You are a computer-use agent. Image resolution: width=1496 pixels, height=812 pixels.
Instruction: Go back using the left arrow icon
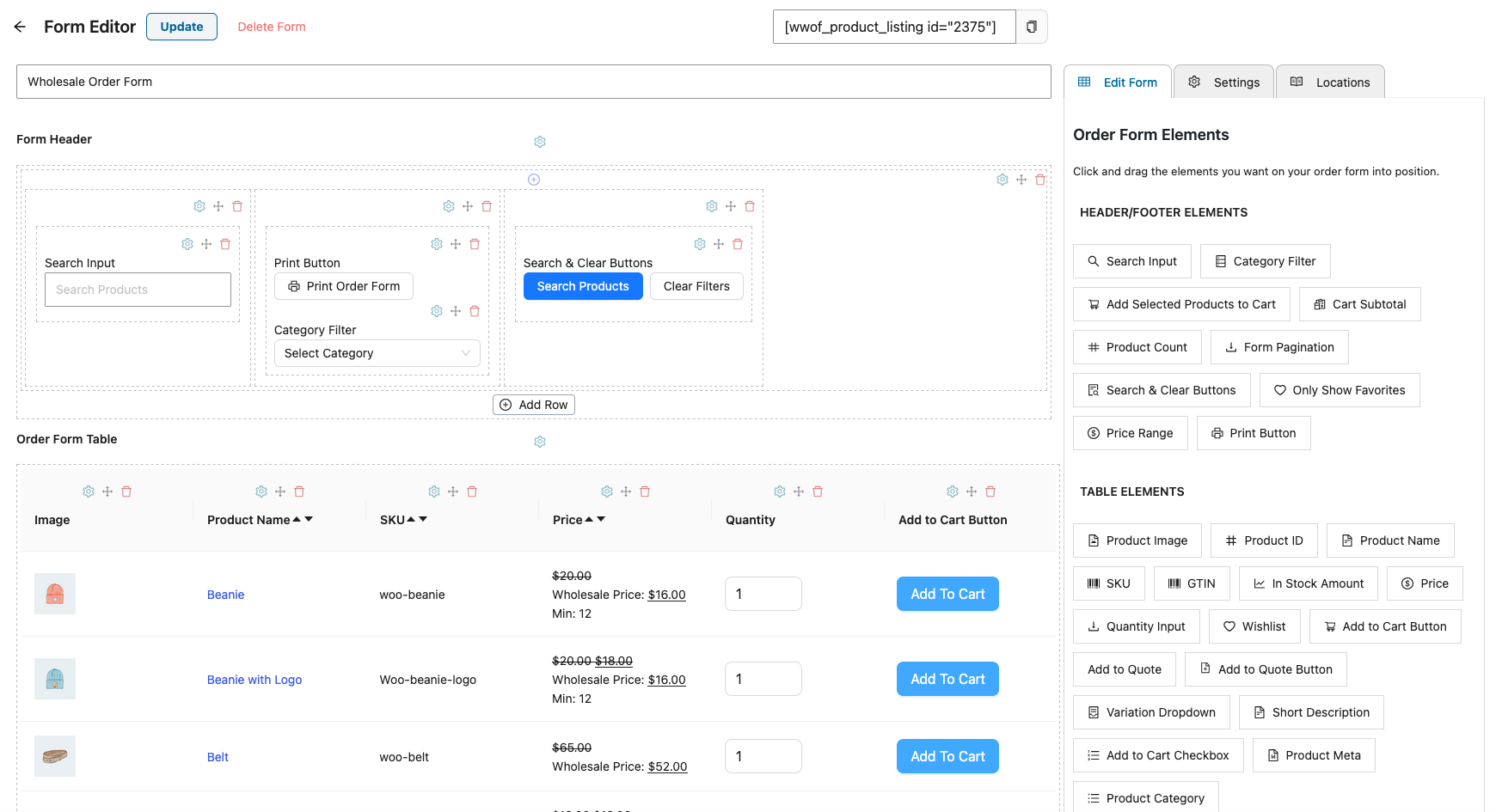(20, 27)
